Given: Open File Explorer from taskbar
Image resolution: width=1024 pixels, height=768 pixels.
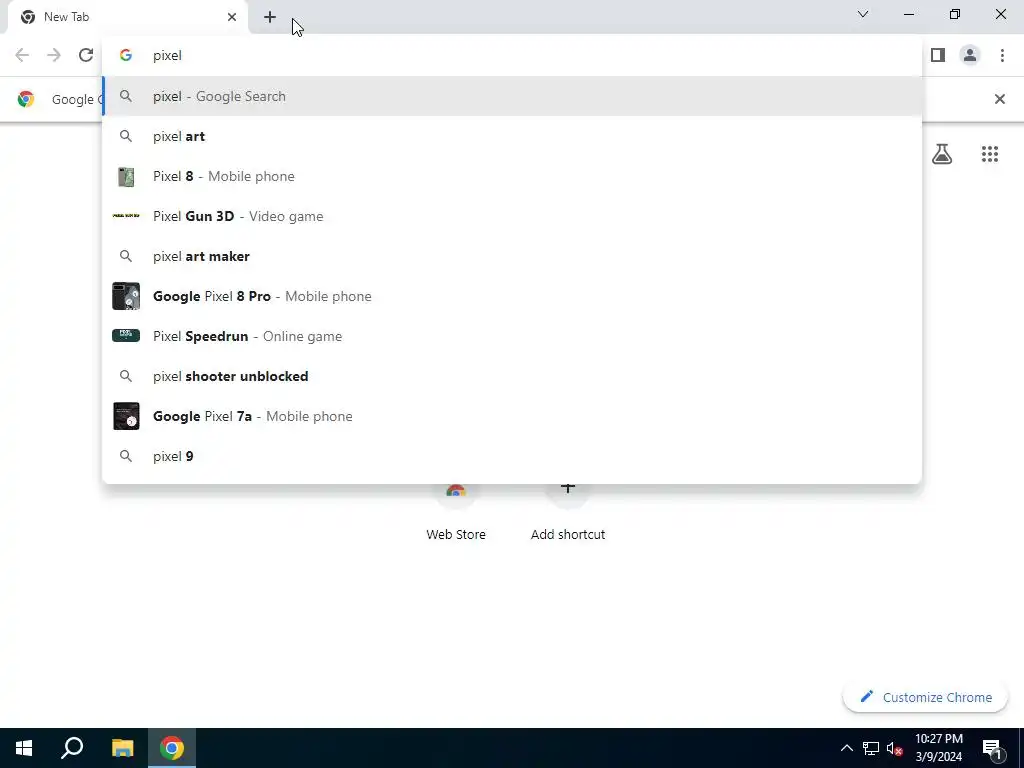Looking at the screenshot, I should (x=122, y=748).
